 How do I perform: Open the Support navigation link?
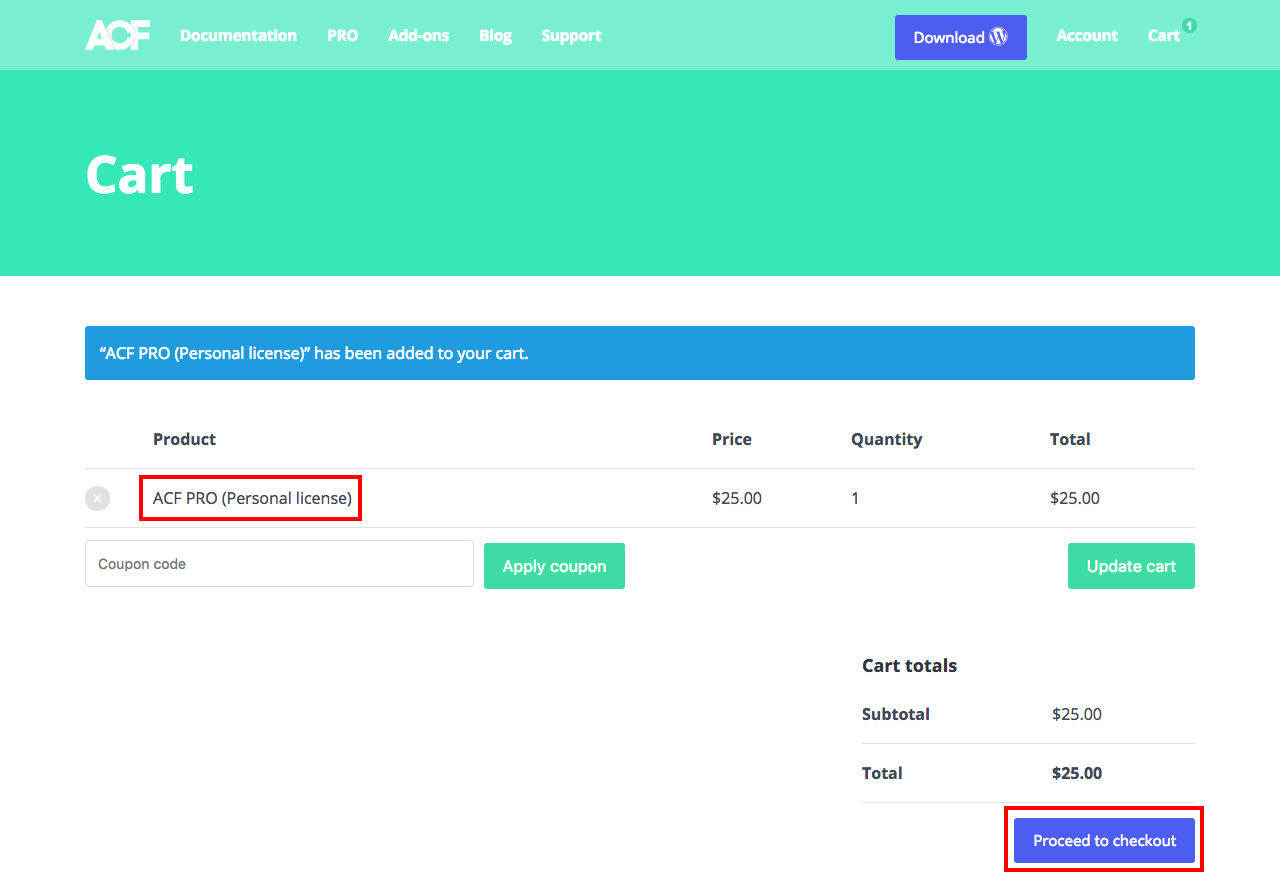(x=571, y=35)
